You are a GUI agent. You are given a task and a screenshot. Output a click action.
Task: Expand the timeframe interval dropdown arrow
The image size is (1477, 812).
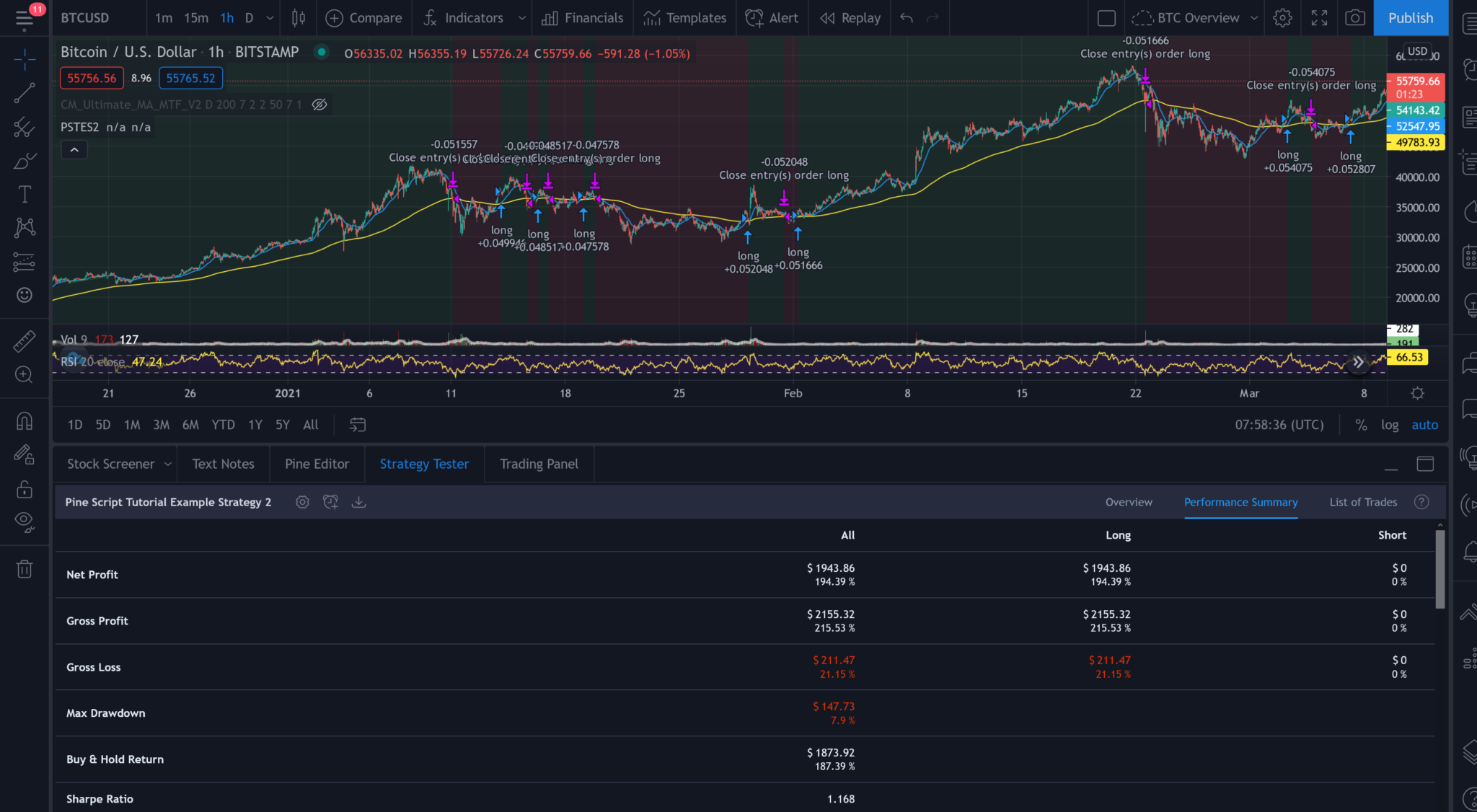(x=270, y=18)
